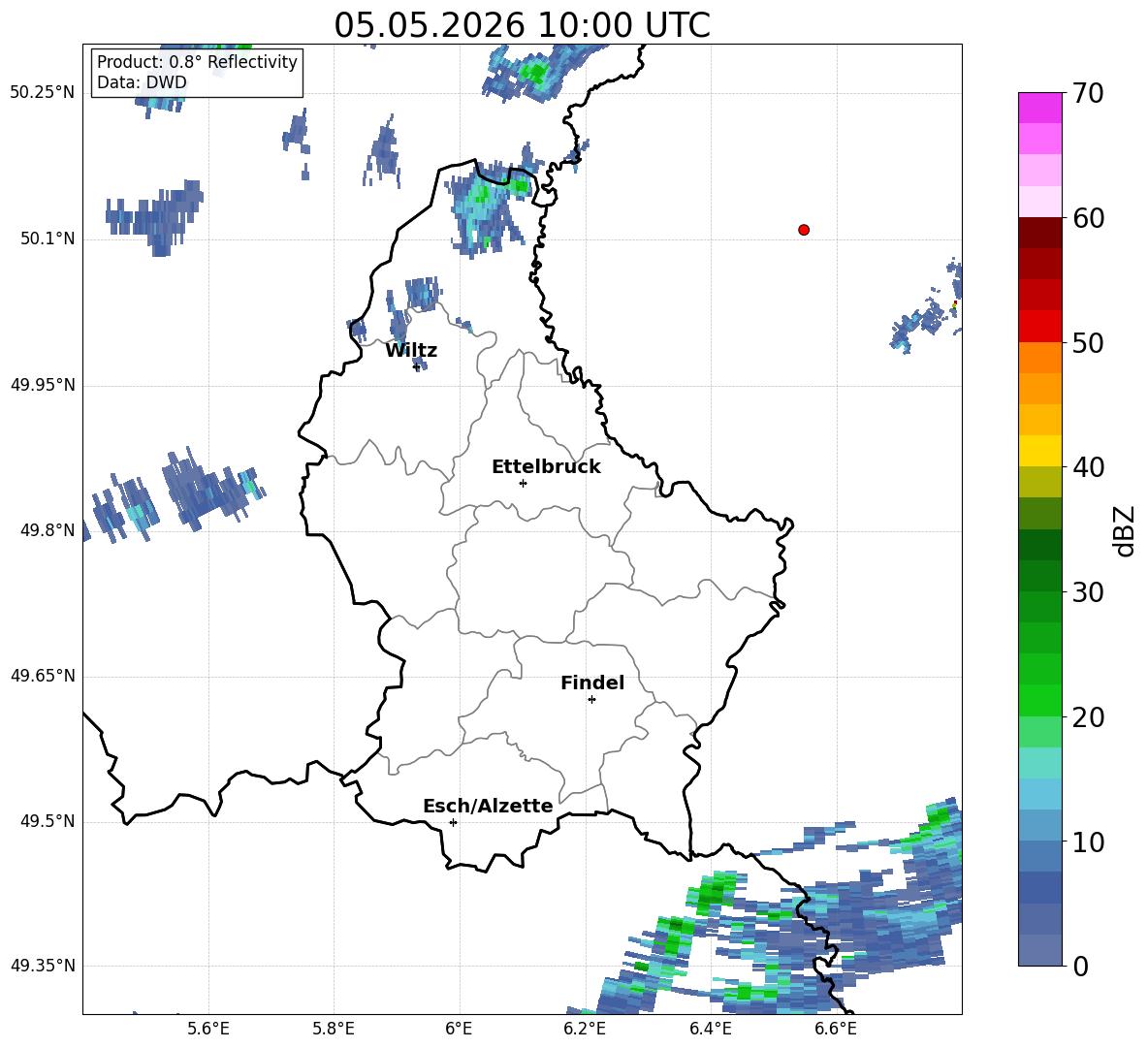Select the Esch/Alzette city label

[x=488, y=806]
